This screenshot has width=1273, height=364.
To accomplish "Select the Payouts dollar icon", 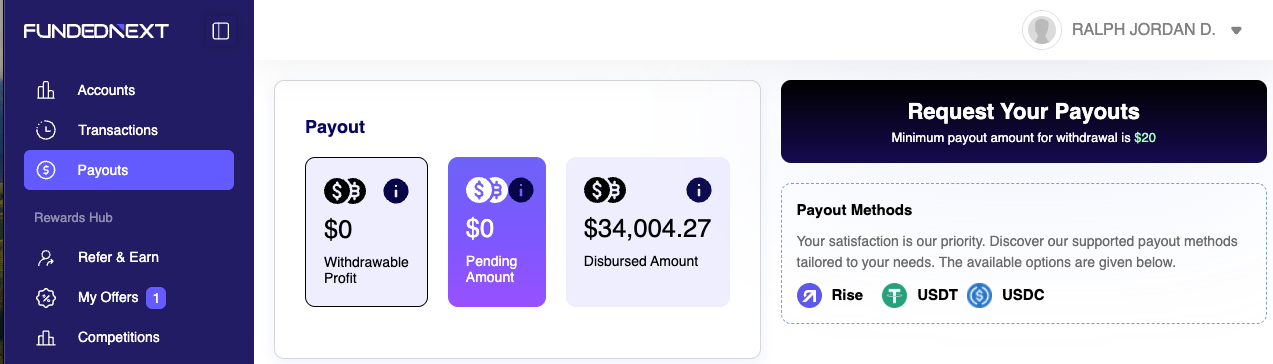I will tap(45, 170).
